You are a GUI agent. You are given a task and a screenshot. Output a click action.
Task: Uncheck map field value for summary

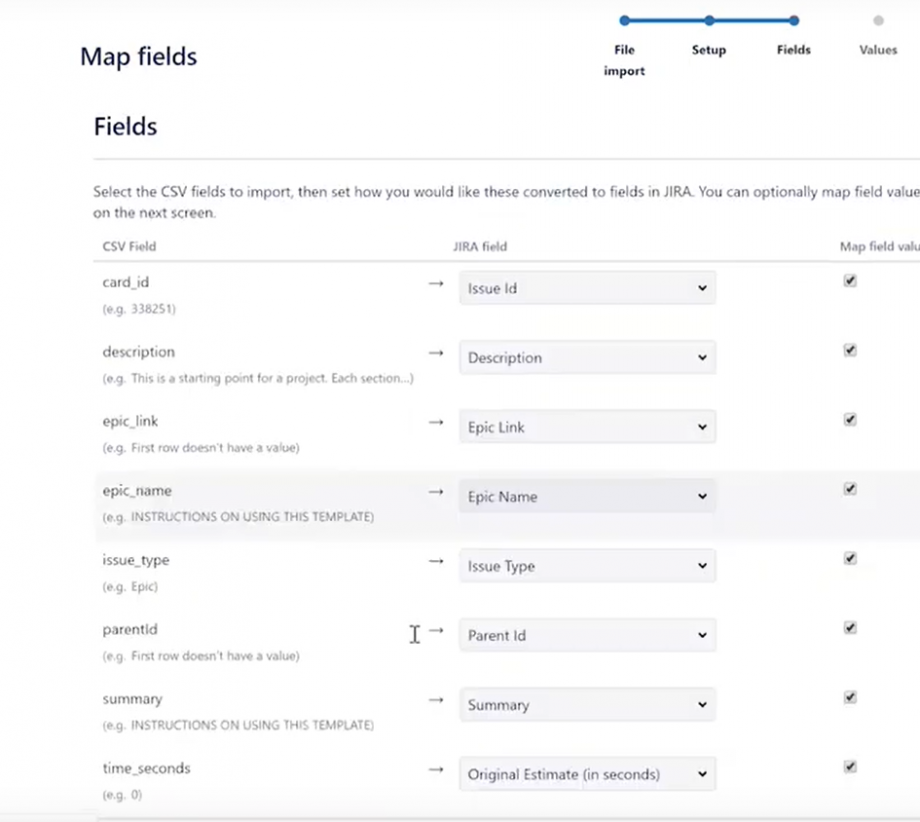850,697
